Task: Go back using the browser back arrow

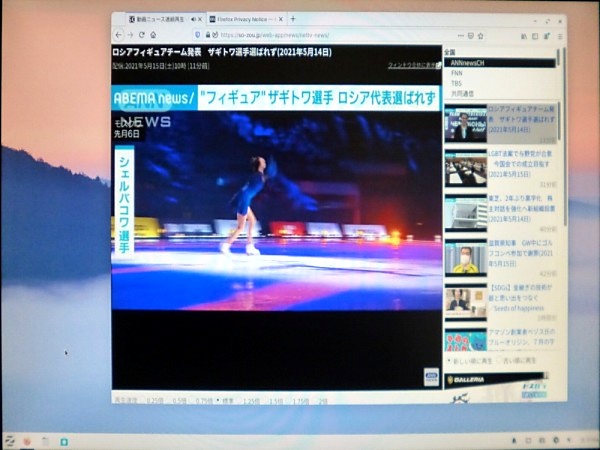Action: point(119,35)
